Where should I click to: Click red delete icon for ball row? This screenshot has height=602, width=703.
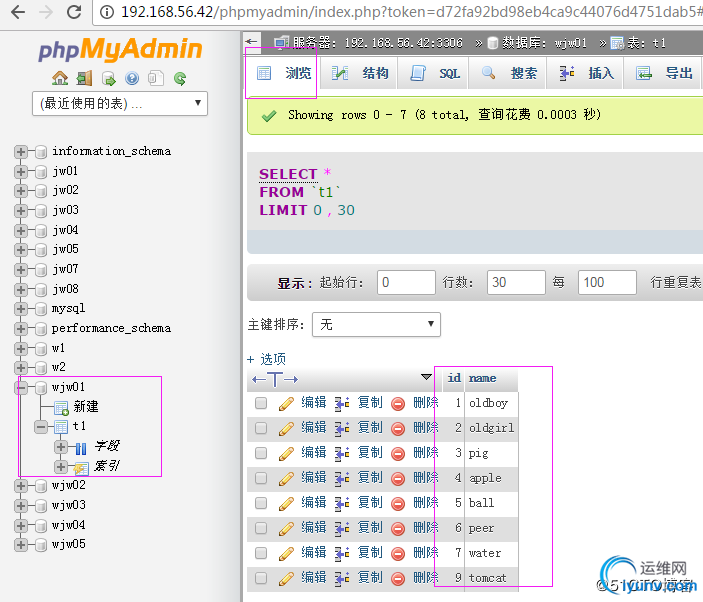click(398, 503)
